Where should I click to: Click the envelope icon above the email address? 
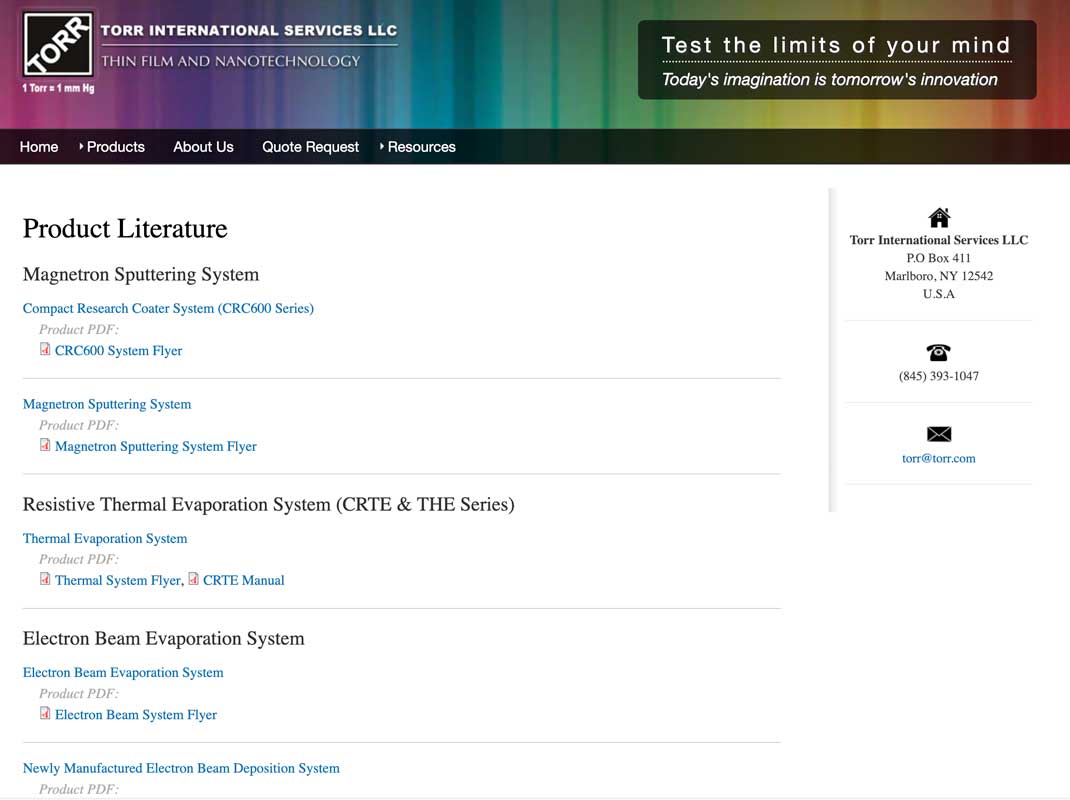(938, 433)
